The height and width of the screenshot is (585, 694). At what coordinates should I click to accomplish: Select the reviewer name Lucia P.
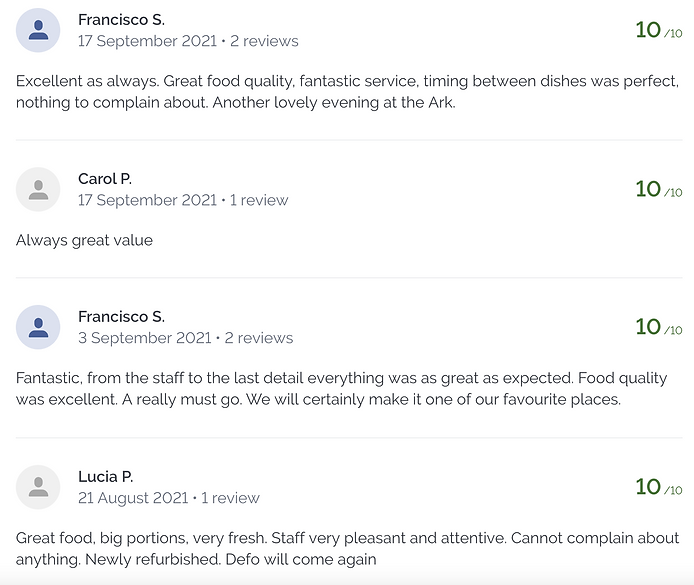(106, 477)
